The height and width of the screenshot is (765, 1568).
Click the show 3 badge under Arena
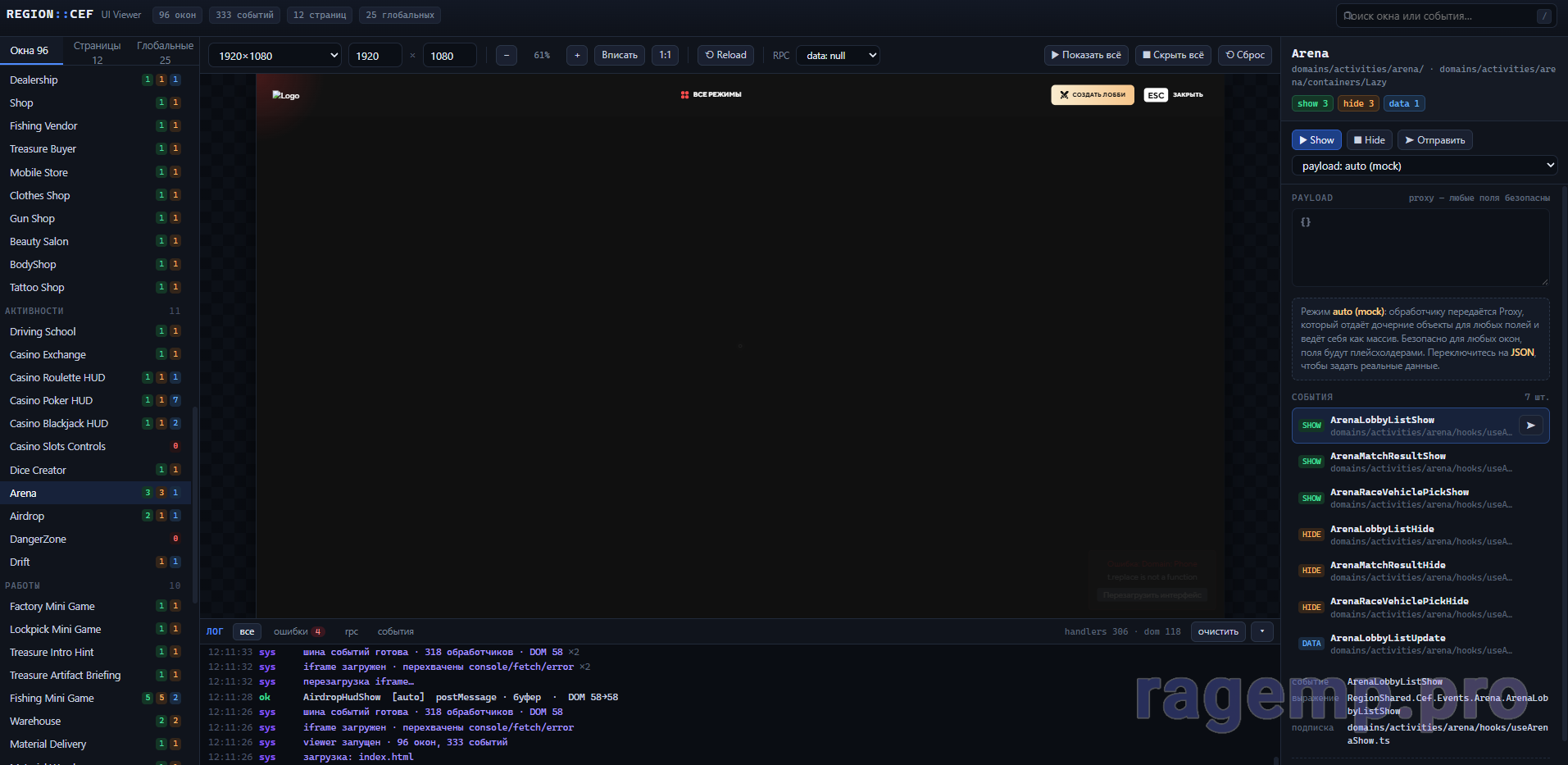1312,103
